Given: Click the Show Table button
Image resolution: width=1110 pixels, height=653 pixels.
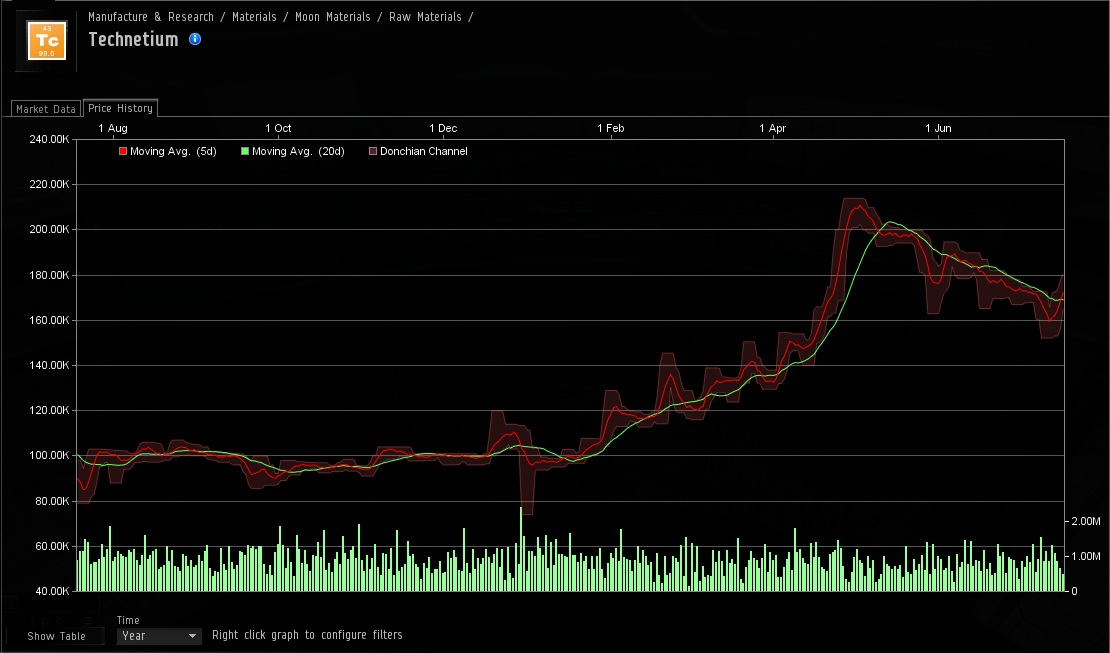Looking at the screenshot, I should coord(57,636).
